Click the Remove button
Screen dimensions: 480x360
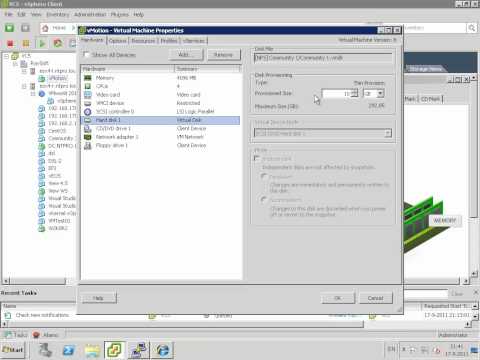tap(223, 55)
